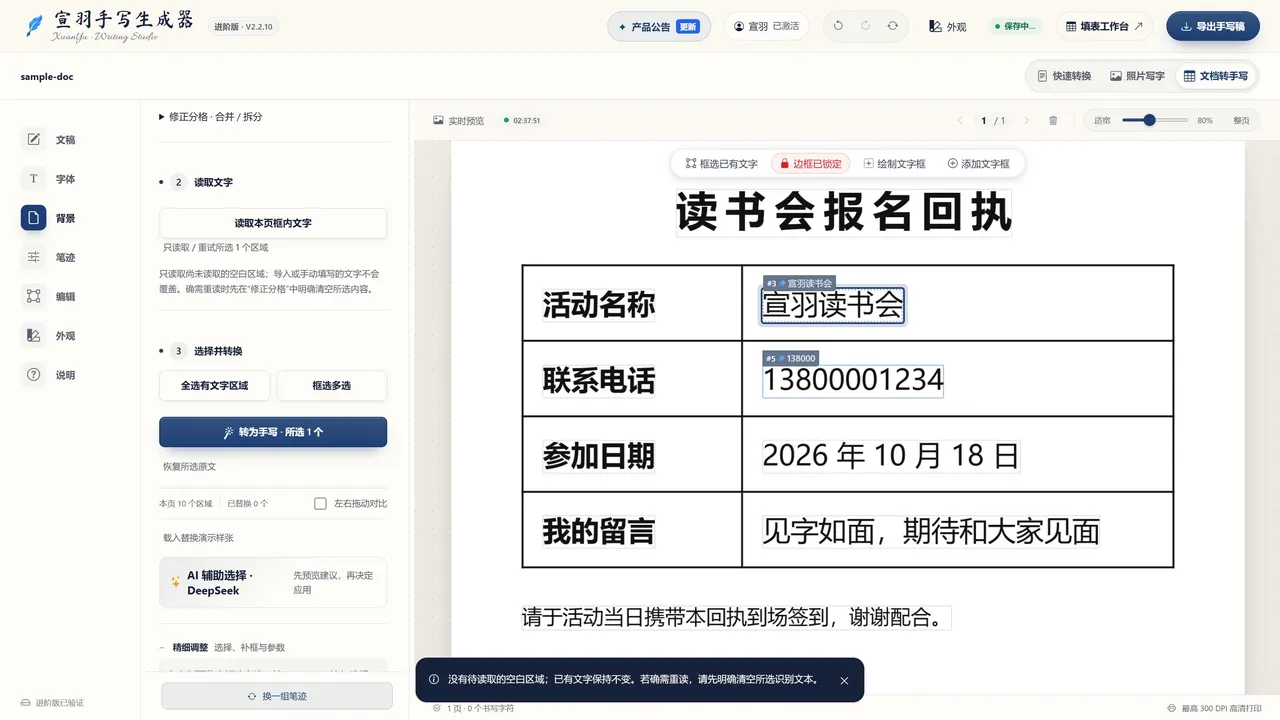
Task: Switch to the 照片写字 tab
Action: coord(1137,76)
